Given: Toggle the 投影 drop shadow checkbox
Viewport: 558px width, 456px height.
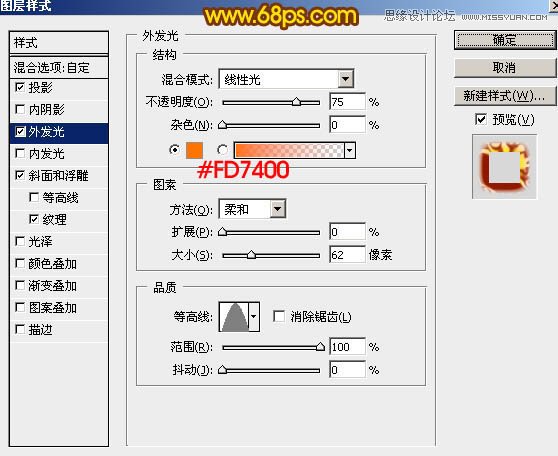Looking at the screenshot, I should click(20, 87).
